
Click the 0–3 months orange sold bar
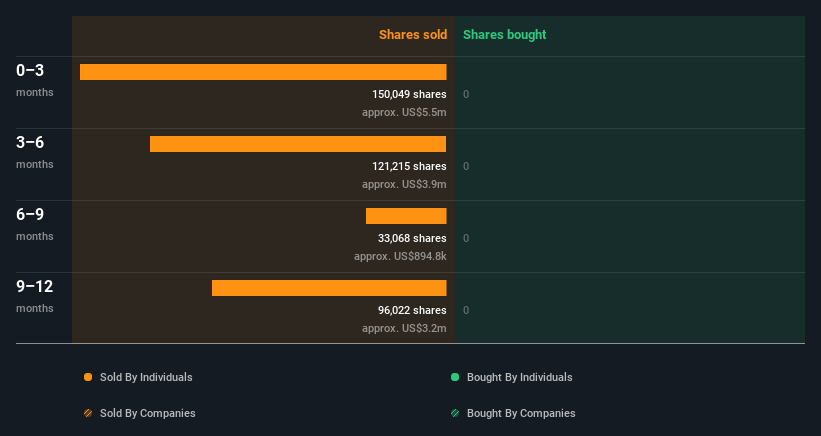point(263,72)
